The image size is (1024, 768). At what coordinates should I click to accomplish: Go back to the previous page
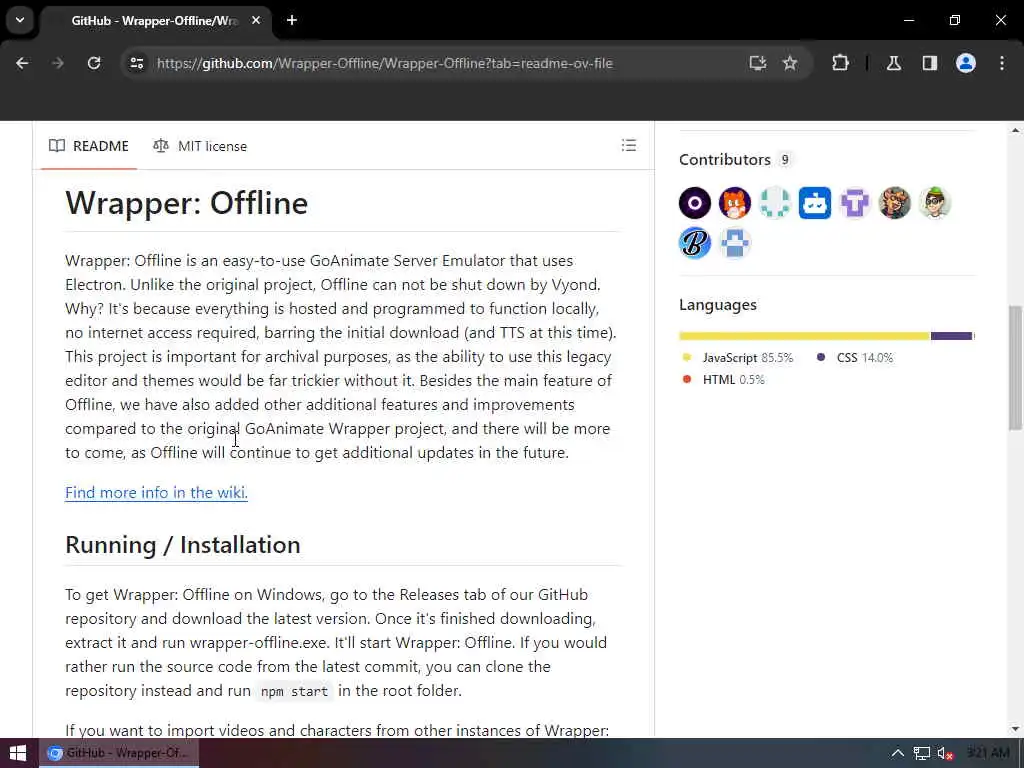(22, 63)
